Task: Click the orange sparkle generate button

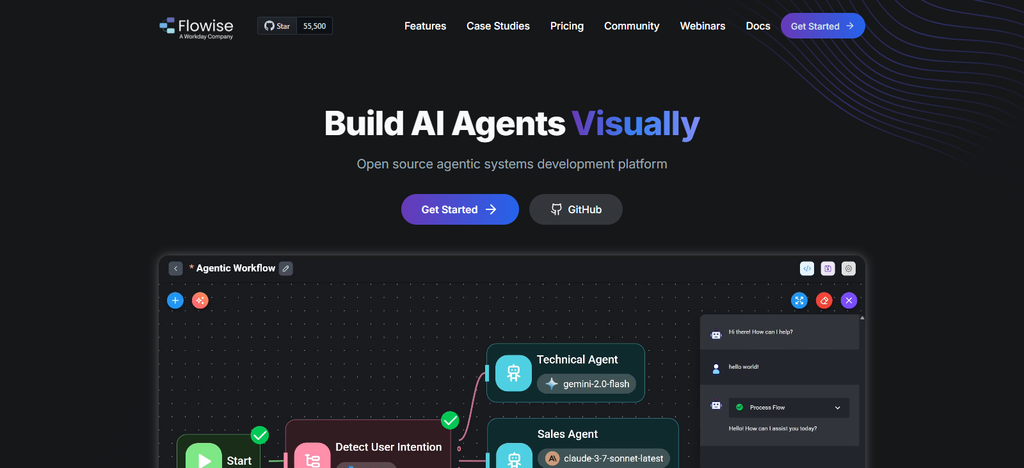Action: coord(200,300)
